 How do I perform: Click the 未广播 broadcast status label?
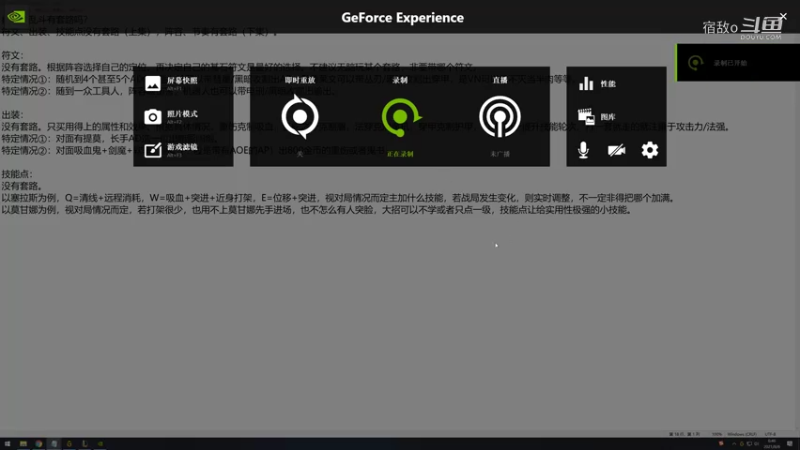tap(500, 154)
